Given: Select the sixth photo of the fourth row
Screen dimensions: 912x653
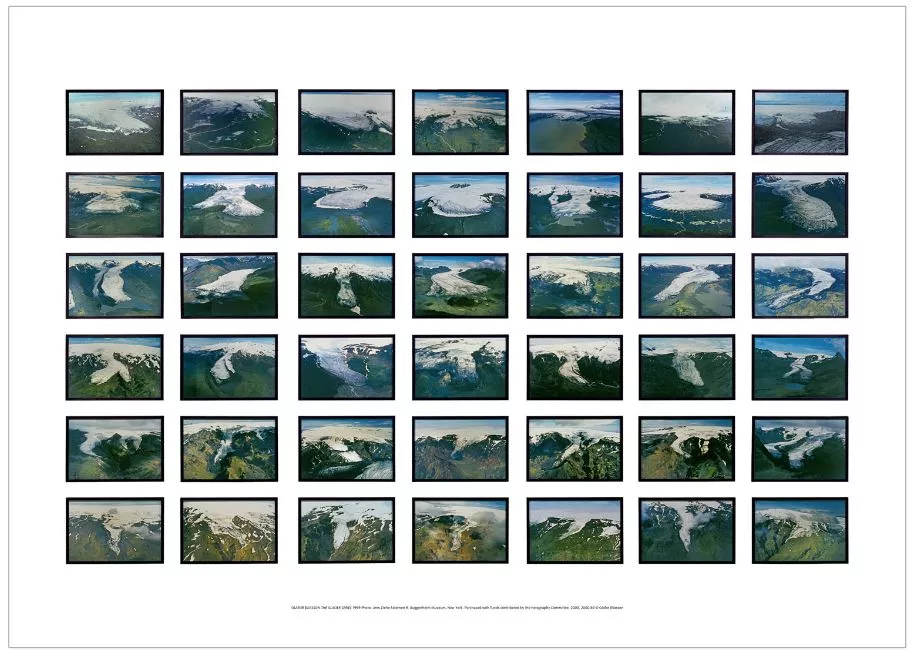Looking at the screenshot, I should (686, 364).
